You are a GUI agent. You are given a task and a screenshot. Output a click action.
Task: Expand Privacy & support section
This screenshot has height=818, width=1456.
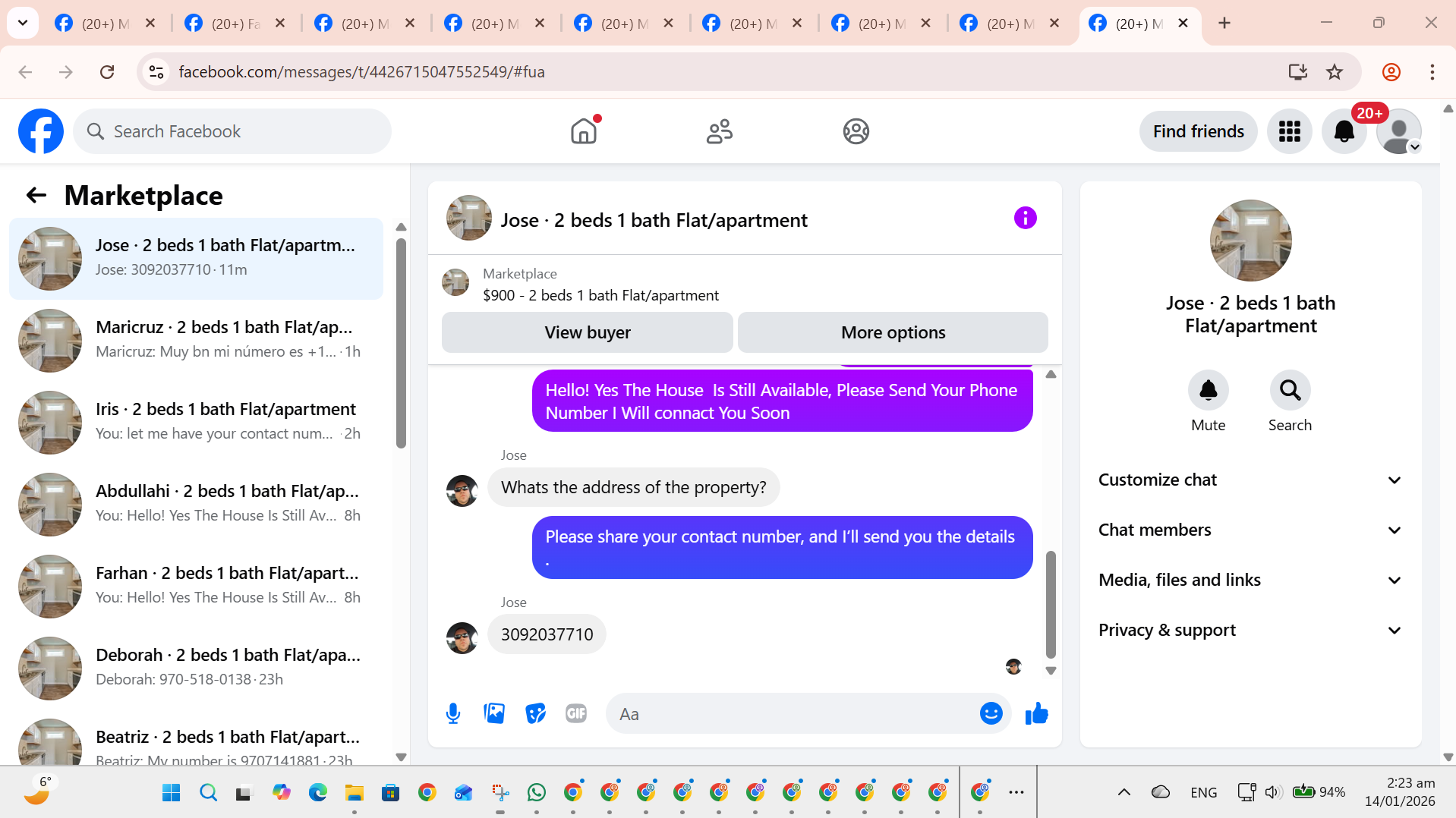coord(1250,630)
